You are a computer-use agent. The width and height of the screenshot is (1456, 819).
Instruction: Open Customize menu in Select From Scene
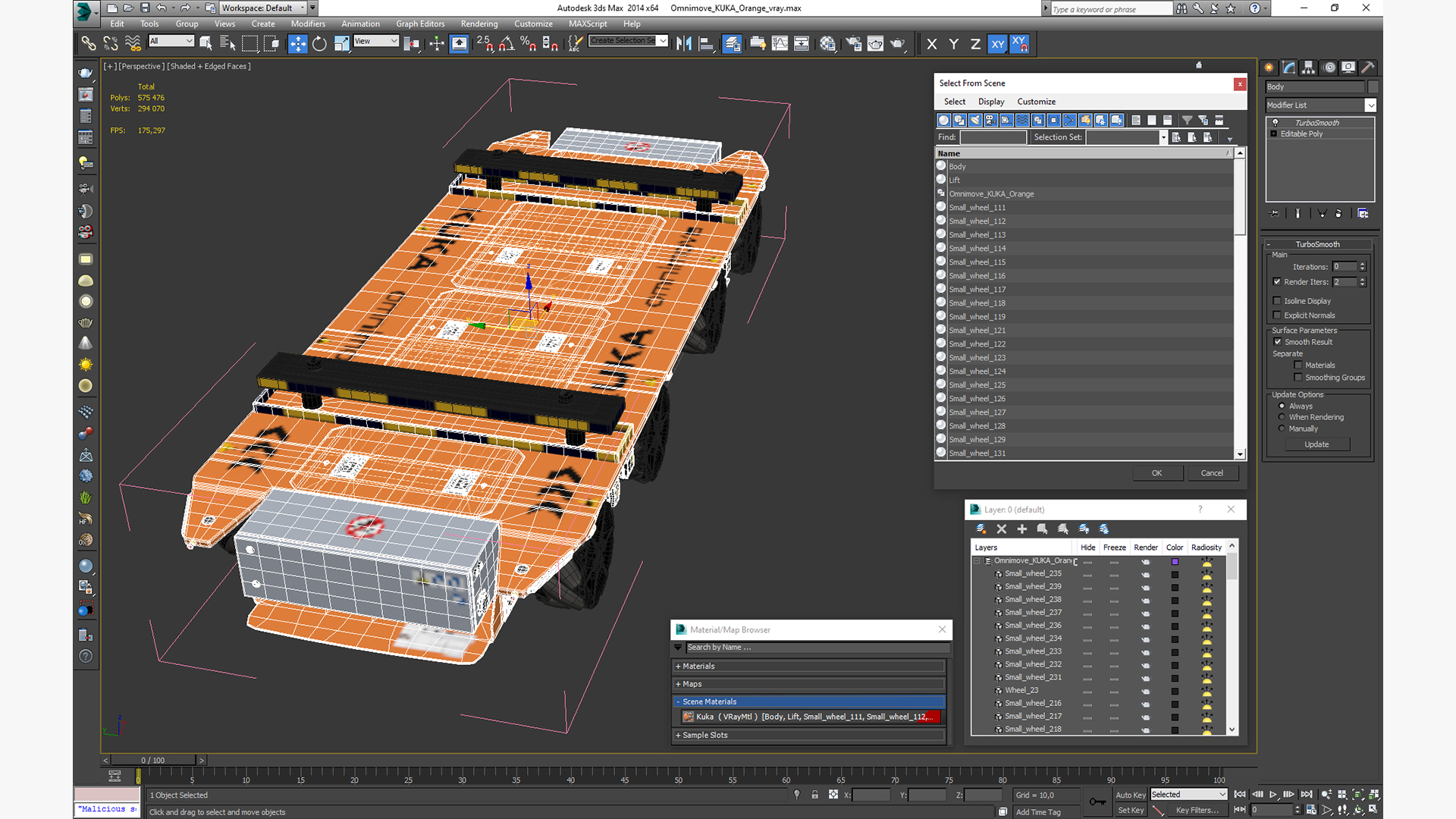pos(1036,102)
